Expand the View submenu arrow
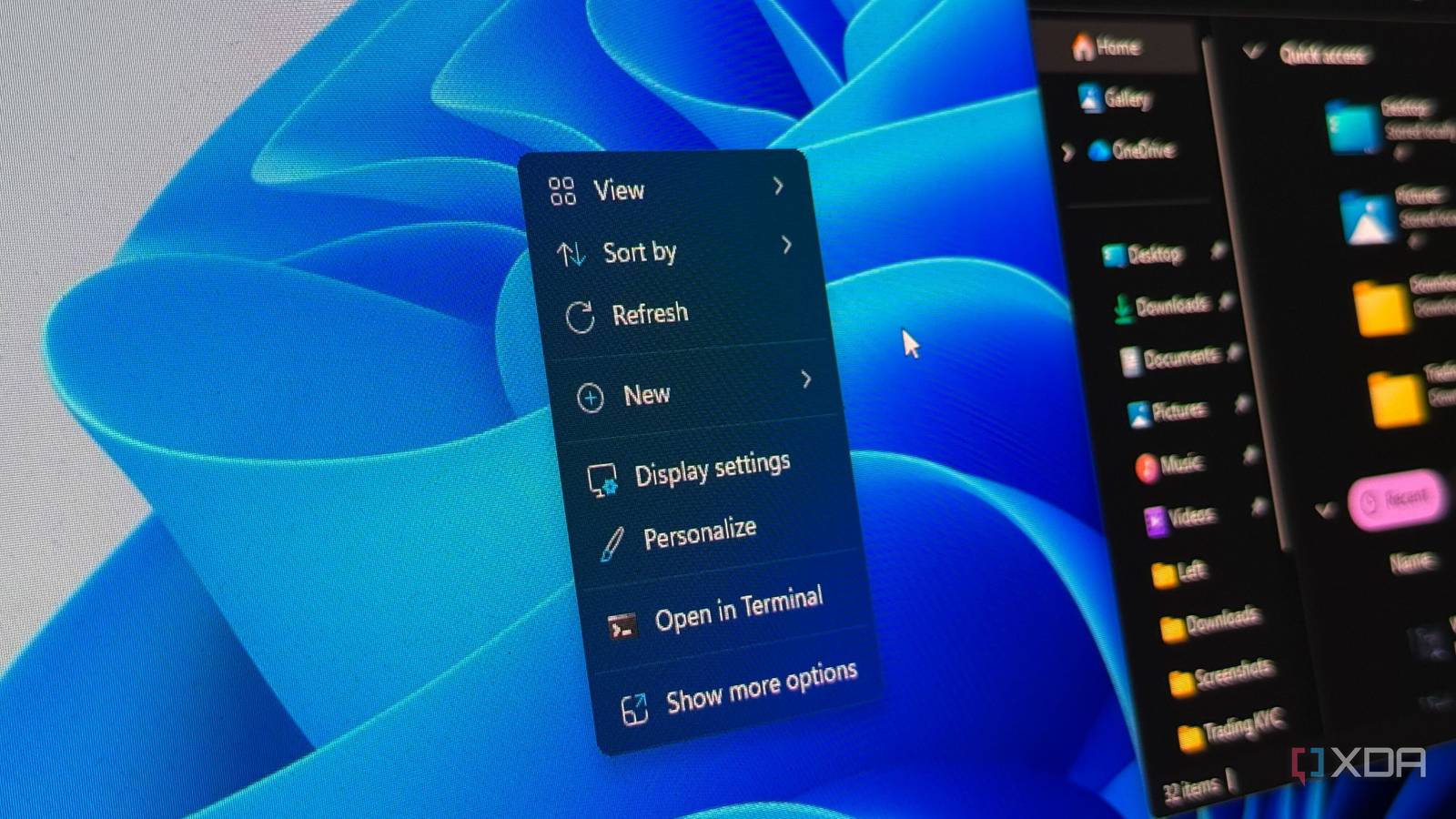 pos(779,186)
